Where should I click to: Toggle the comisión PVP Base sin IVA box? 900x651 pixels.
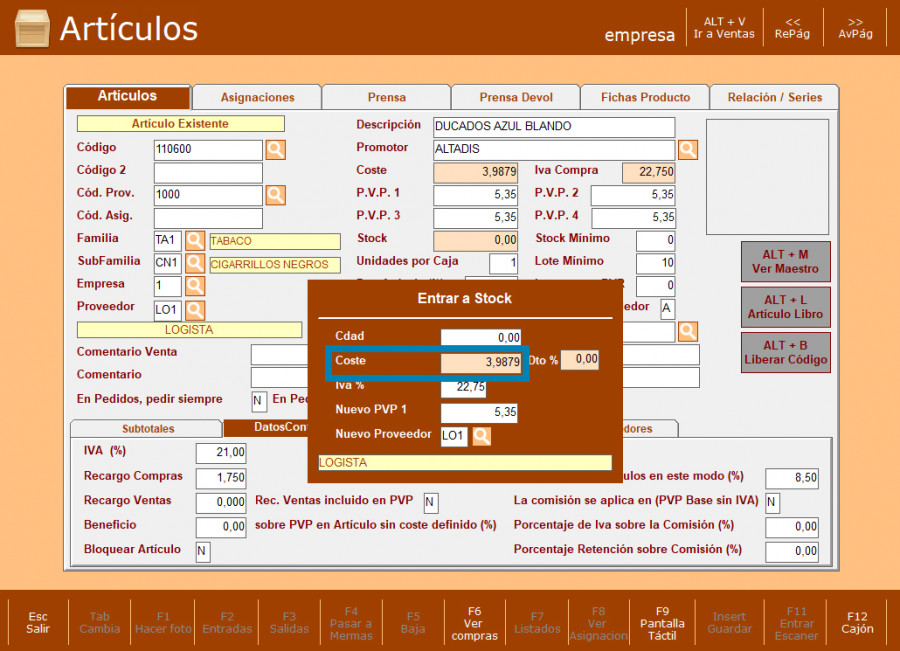[772, 502]
